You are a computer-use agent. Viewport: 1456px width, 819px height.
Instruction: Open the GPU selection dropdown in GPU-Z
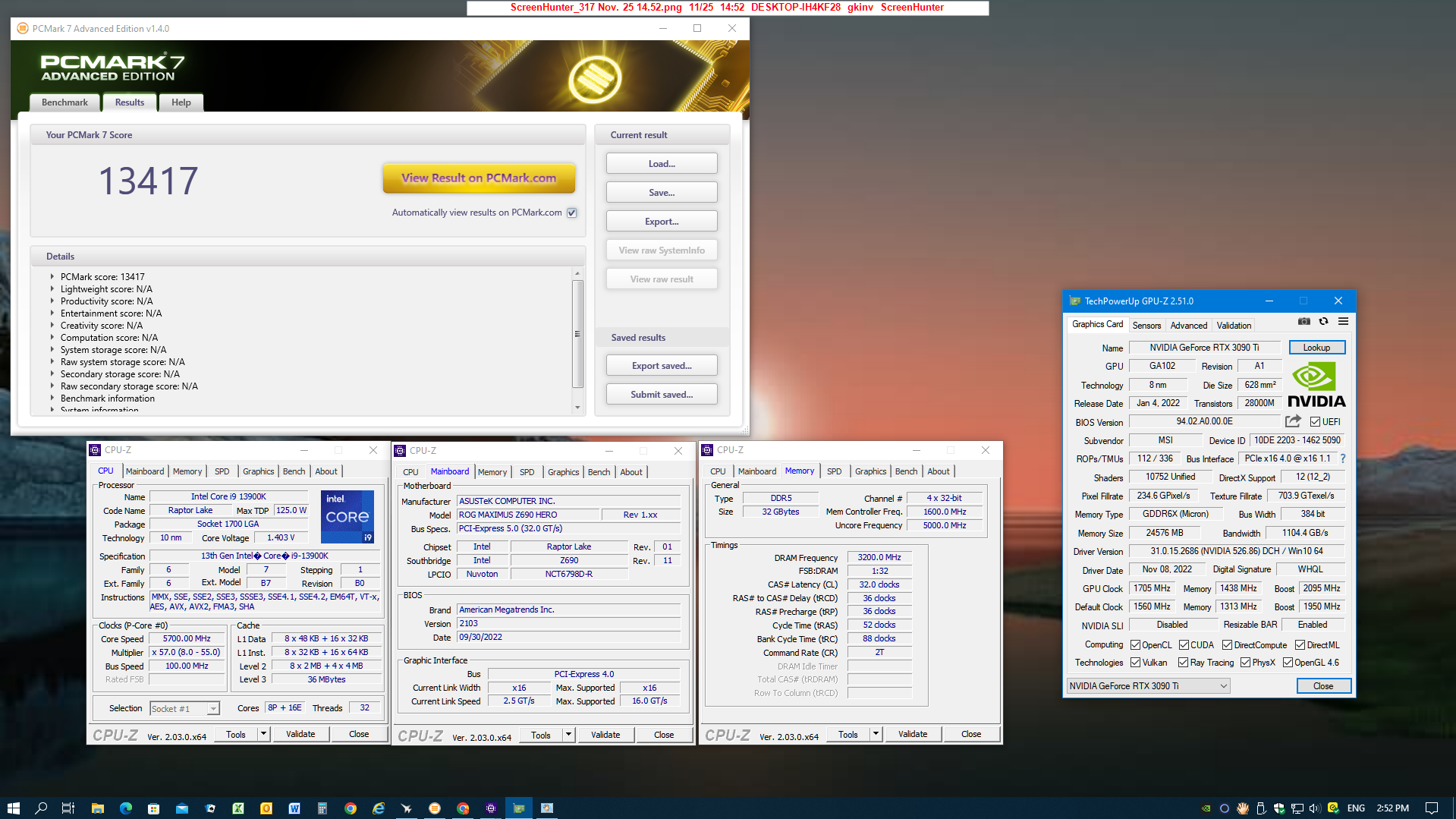[x=1149, y=685]
